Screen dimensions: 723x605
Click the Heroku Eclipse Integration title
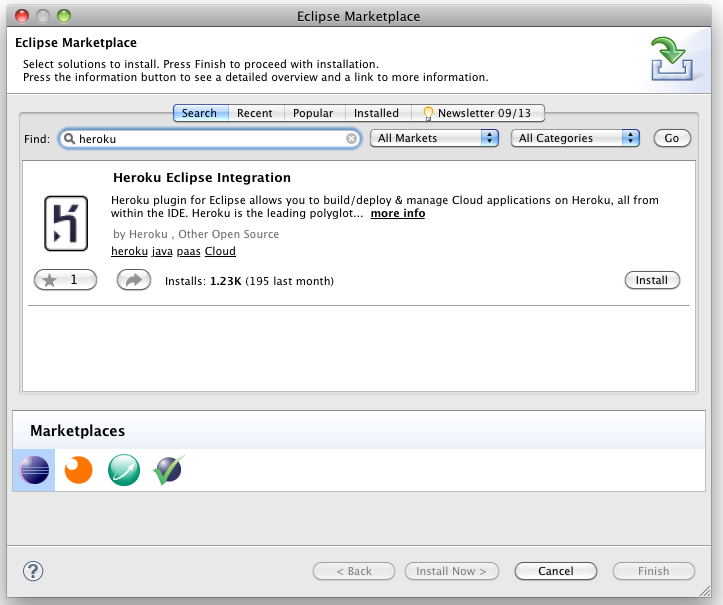202,178
